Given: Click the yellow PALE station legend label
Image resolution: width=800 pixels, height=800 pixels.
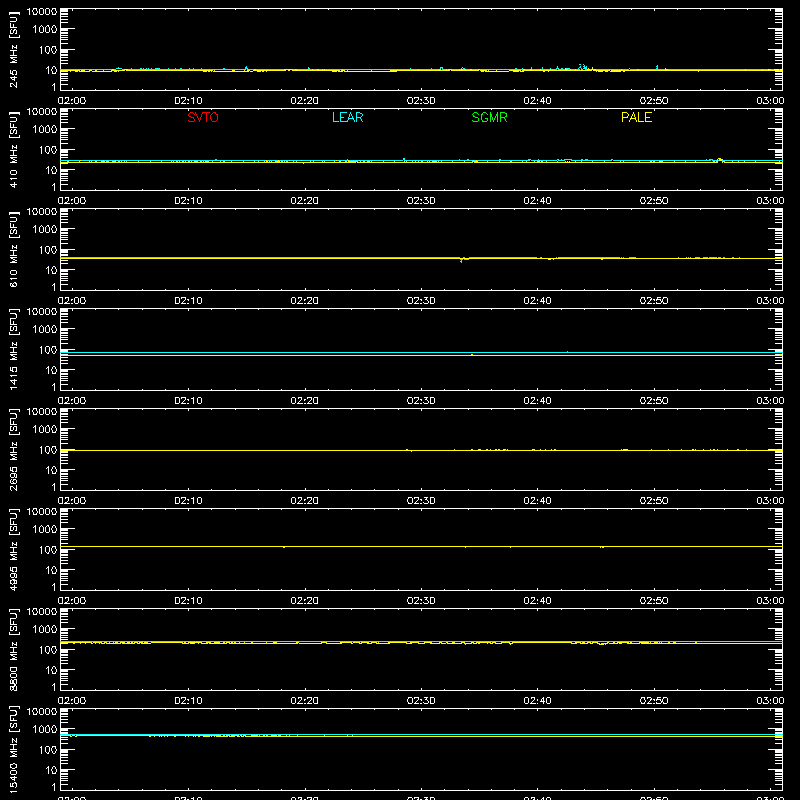Looking at the screenshot, I should click(x=636, y=117).
